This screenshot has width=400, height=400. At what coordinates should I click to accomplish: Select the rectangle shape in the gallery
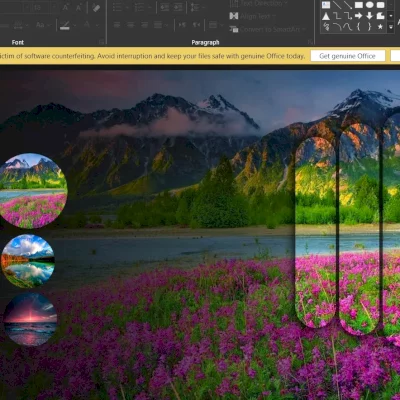pos(359,5)
